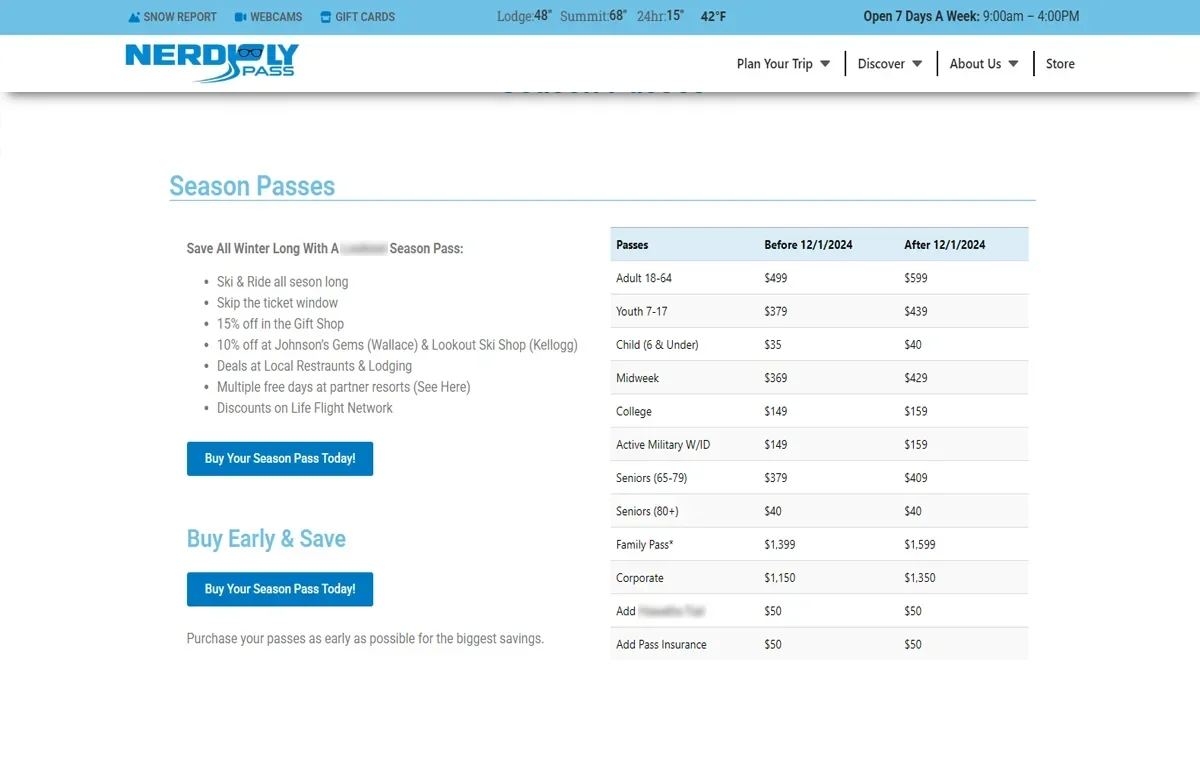Open the Webcams camera icon
The image size is (1200, 772).
tap(241, 17)
